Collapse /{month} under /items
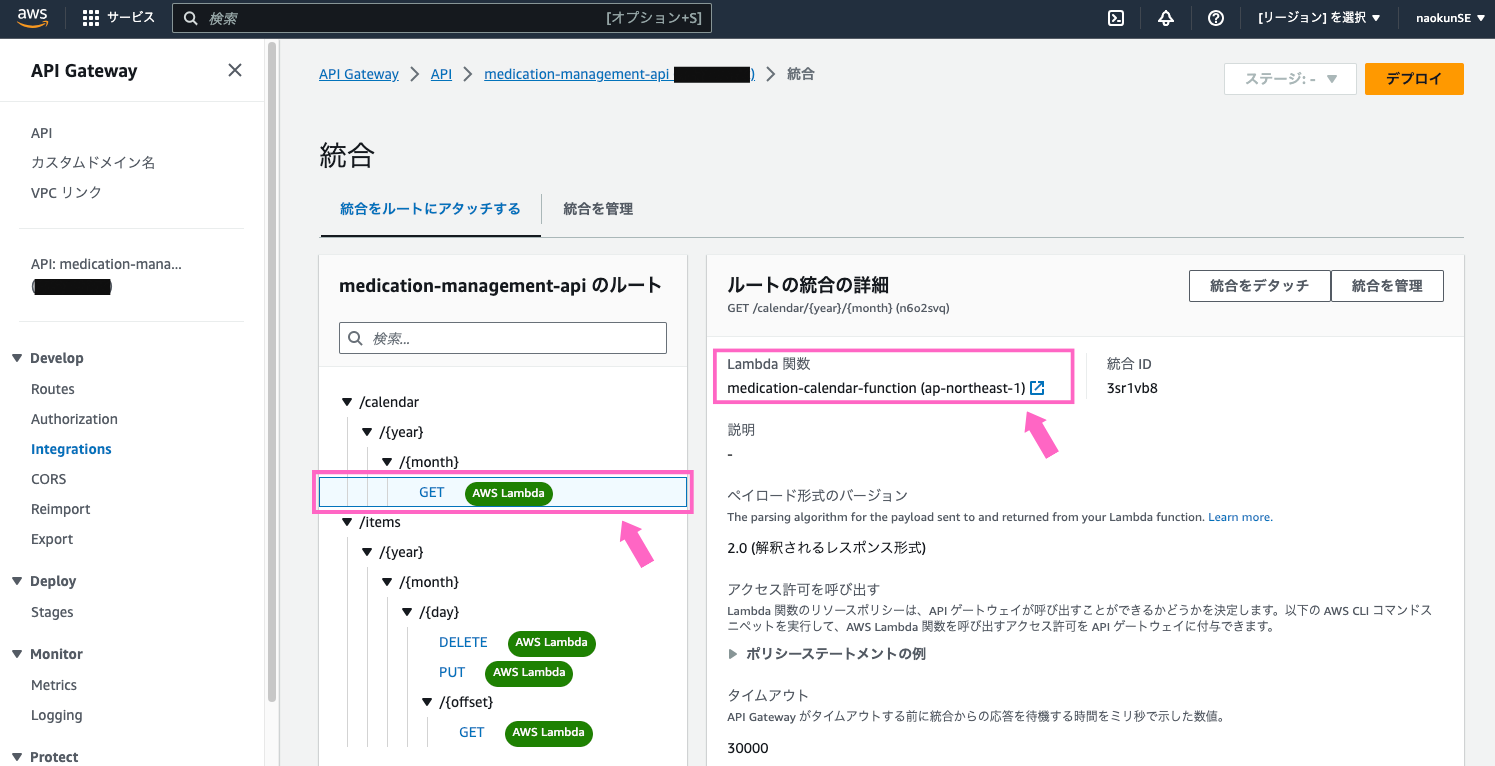Screen dimensions: 1495x766 click(x=387, y=582)
